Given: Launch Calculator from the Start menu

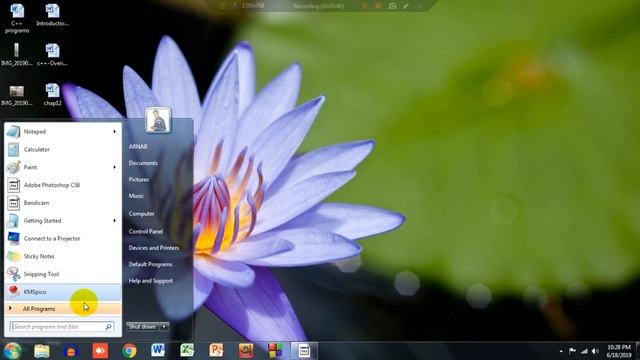Looking at the screenshot, I should tap(62, 149).
